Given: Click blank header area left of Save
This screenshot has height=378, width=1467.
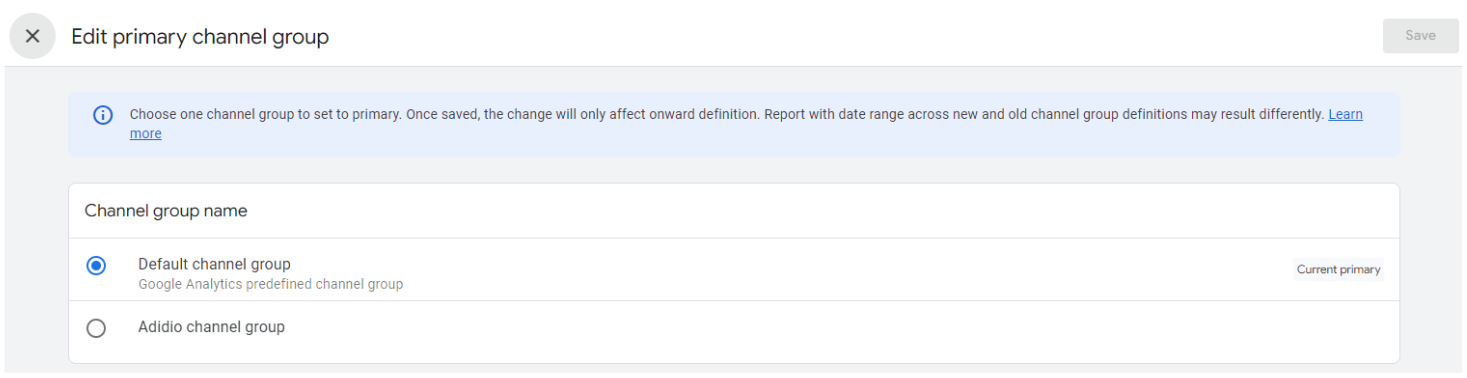Looking at the screenshot, I should pyautogui.click(x=850, y=36).
